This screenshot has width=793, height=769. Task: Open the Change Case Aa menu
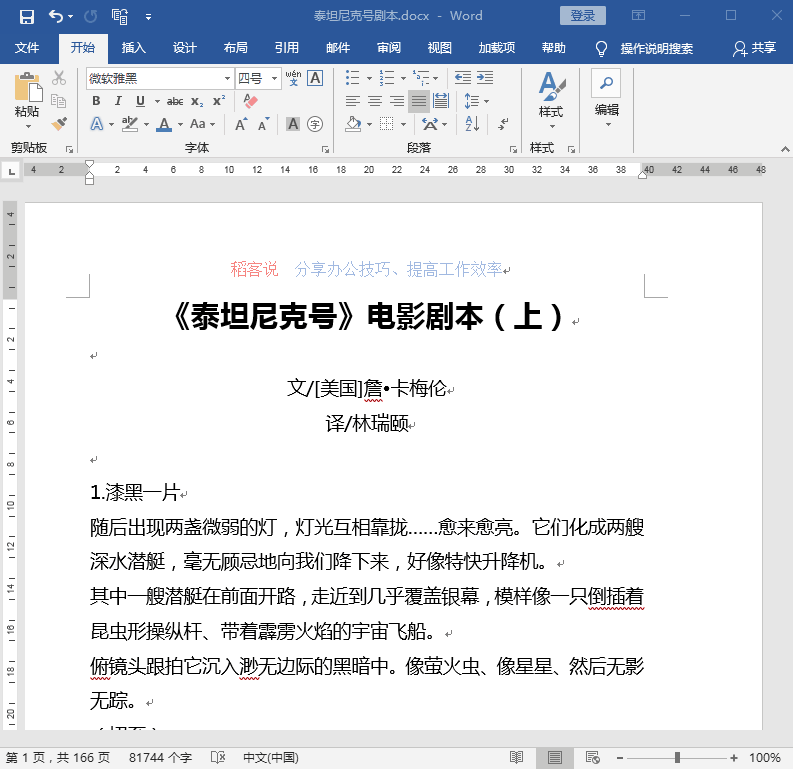click(x=202, y=124)
